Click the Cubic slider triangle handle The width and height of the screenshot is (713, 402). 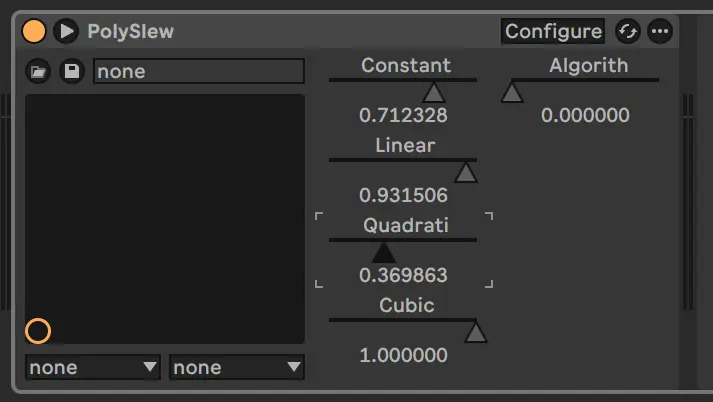[475, 332]
